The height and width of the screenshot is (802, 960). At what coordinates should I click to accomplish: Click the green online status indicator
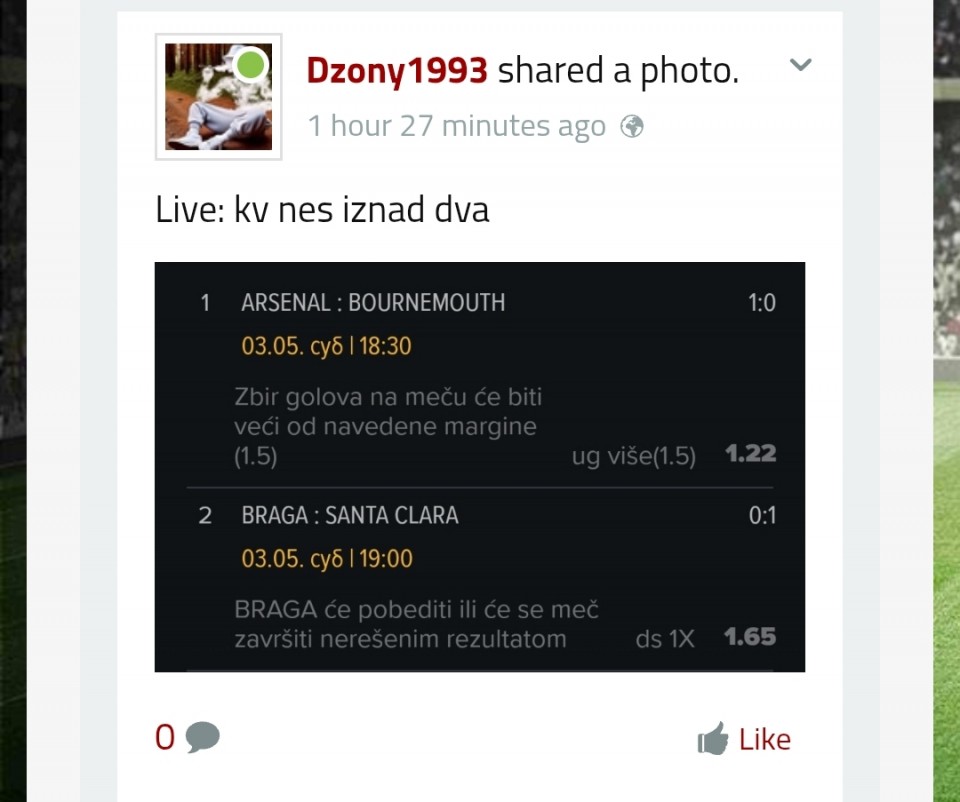pyautogui.click(x=250, y=64)
